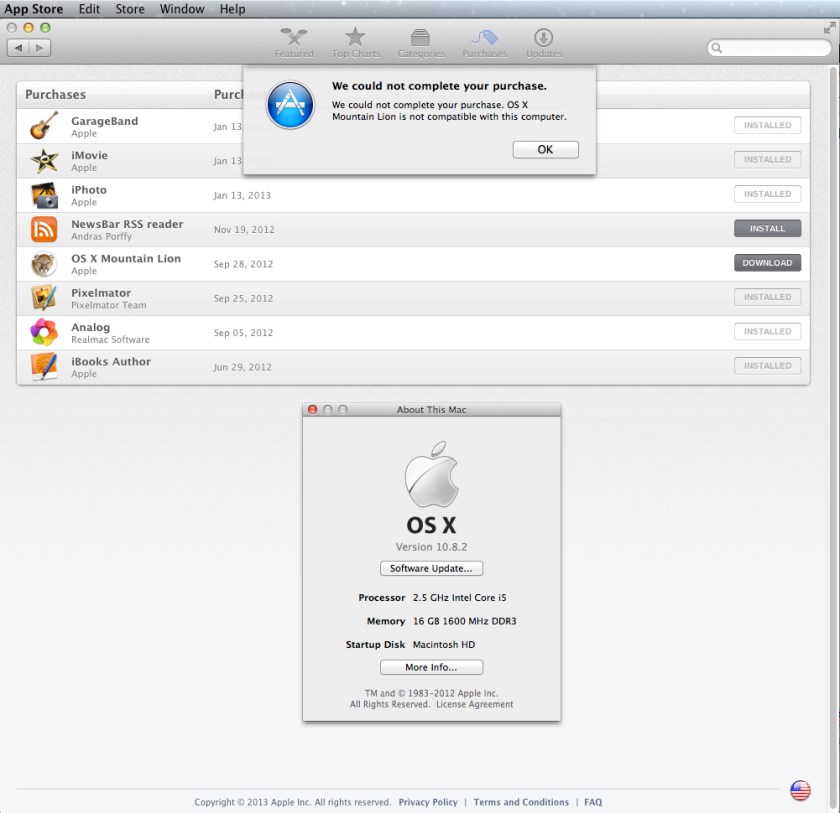This screenshot has width=840, height=813.
Task: Install NewsBar RSS reader
Action: pyautogui.click(x=767, y=229)
